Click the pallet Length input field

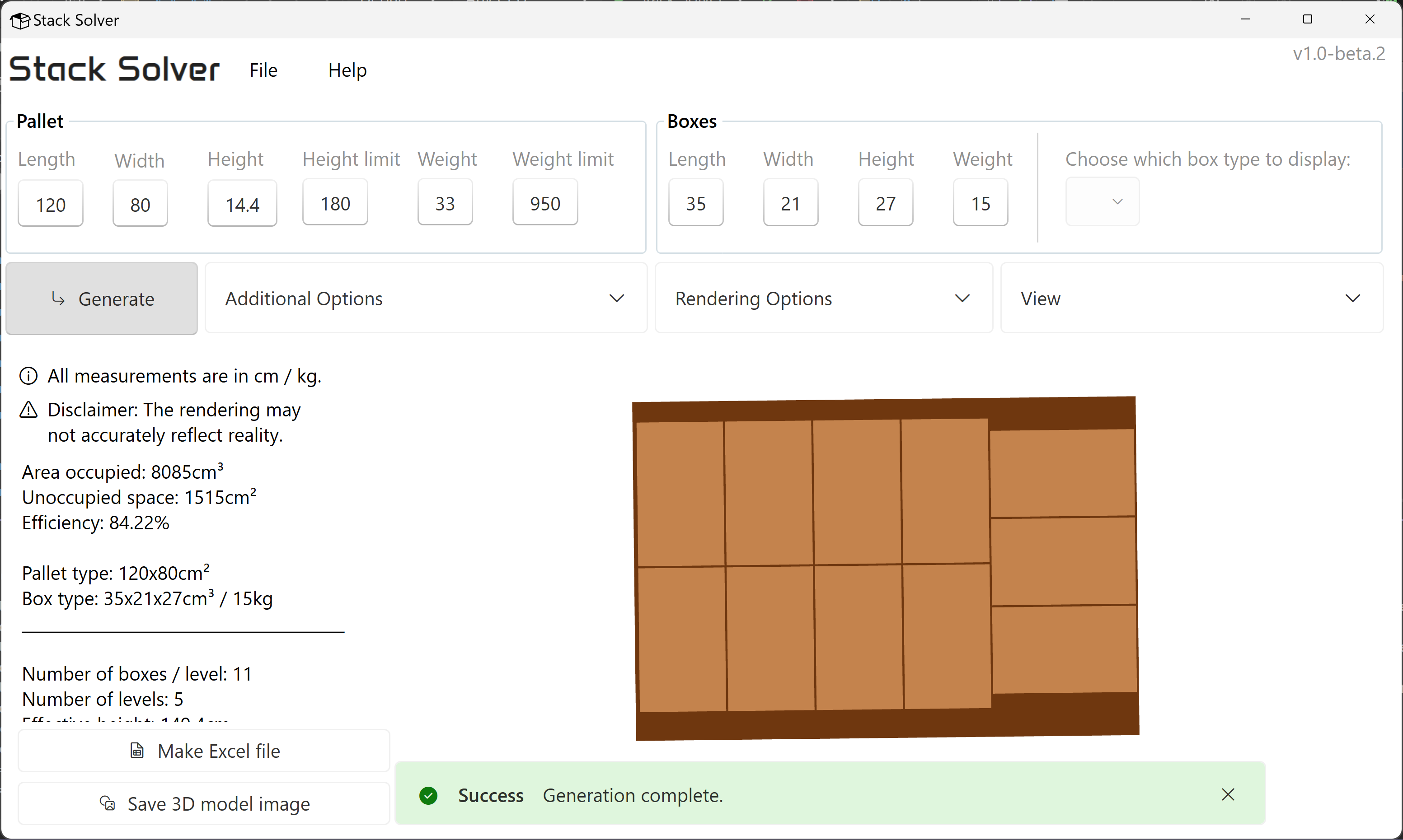tap(51, 204)
